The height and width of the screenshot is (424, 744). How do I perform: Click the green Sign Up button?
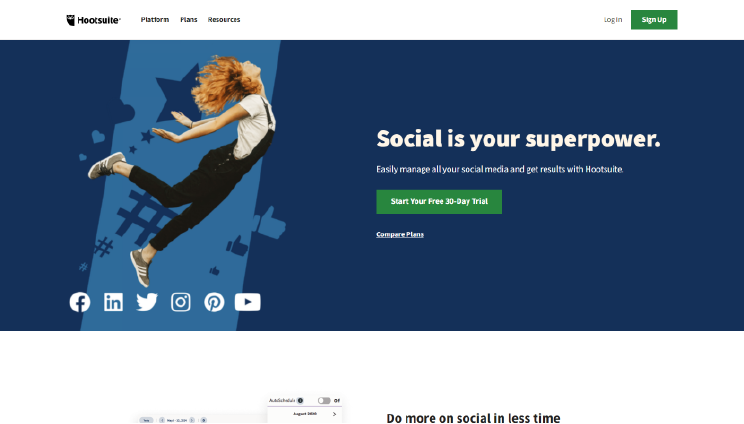pyautogui.click(x=654, y=19)
